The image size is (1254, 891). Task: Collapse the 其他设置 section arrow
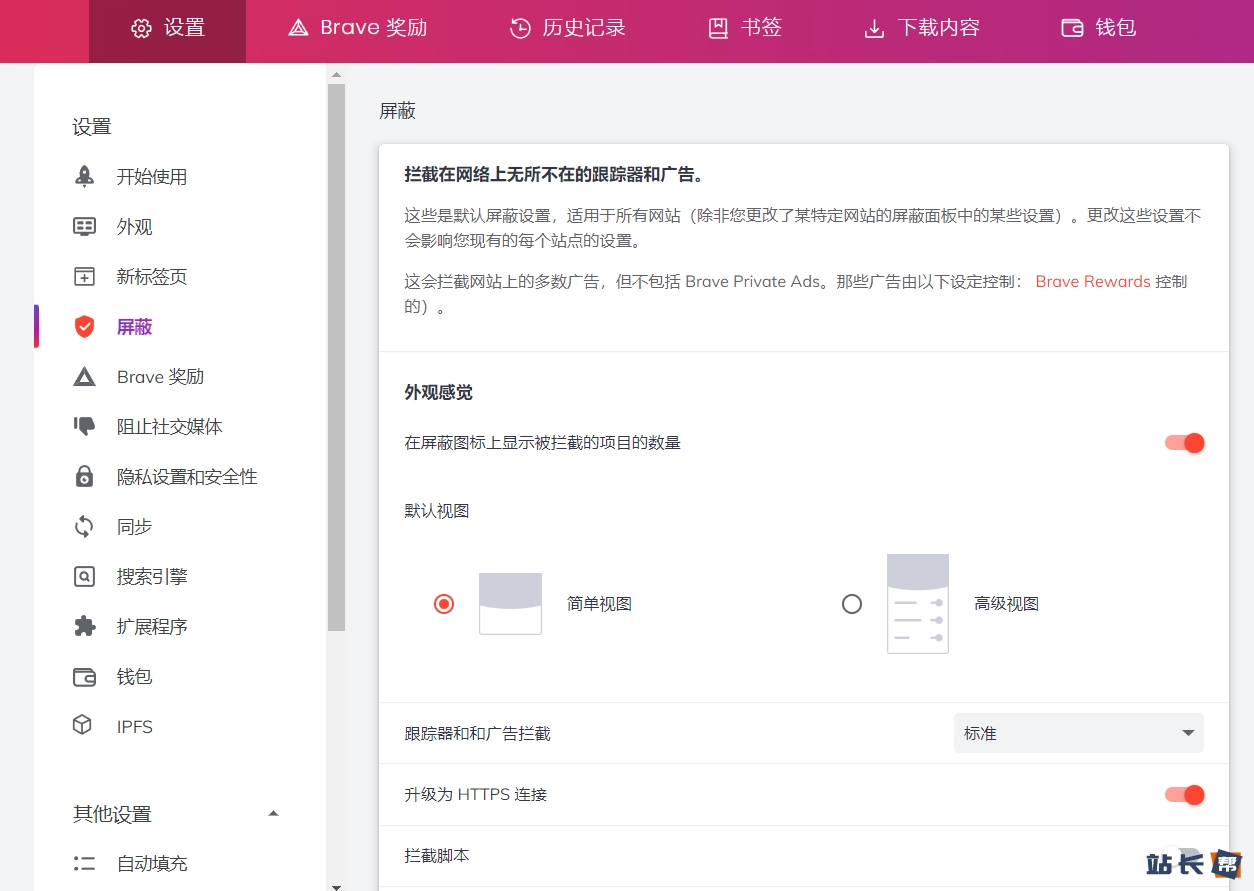[x=274, y=814]
